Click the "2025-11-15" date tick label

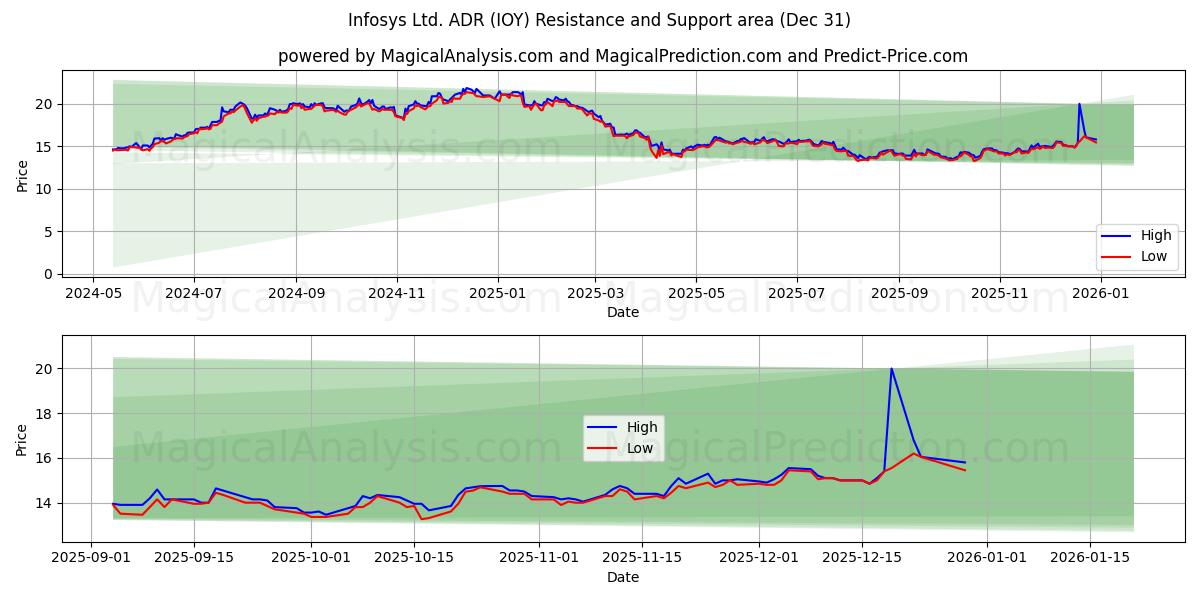click(643, 559)
